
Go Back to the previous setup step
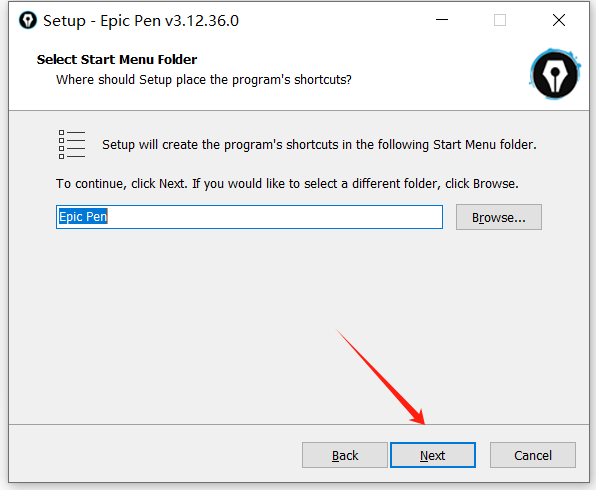pos(345,455)
